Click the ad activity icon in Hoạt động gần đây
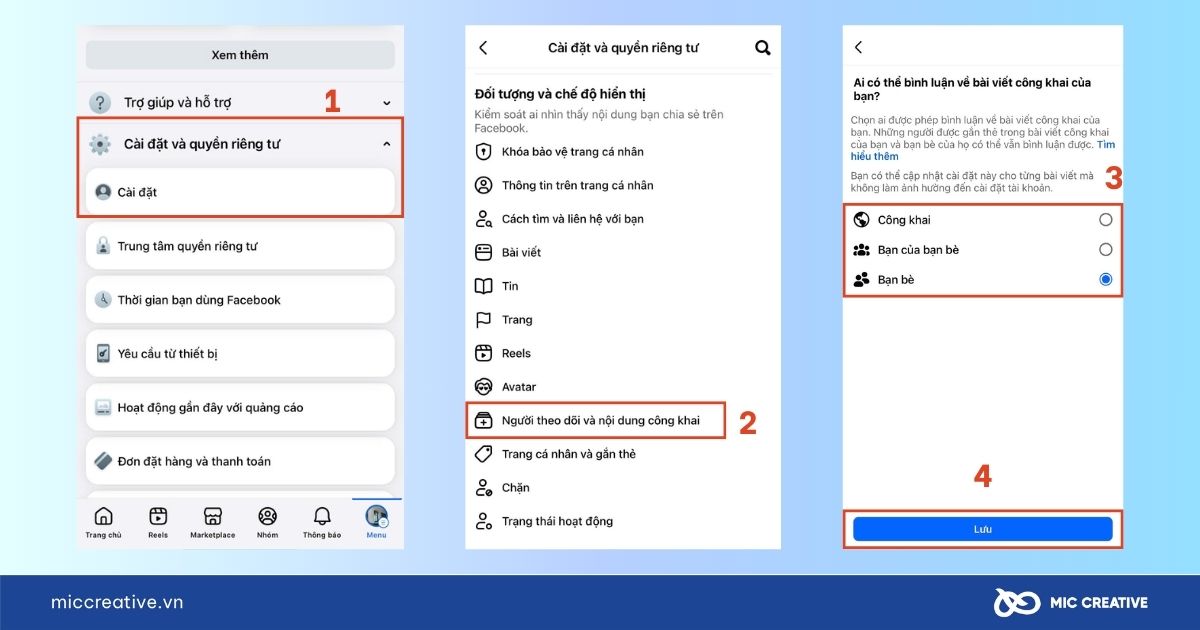Image resolution: width=1200 pixels, height=630 pixels. pos(103,408)
